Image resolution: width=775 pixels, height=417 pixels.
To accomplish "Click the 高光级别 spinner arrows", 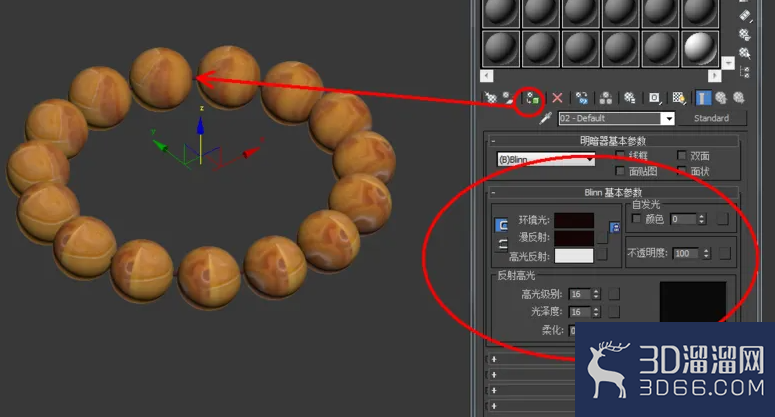I will [x=596, y=294].
